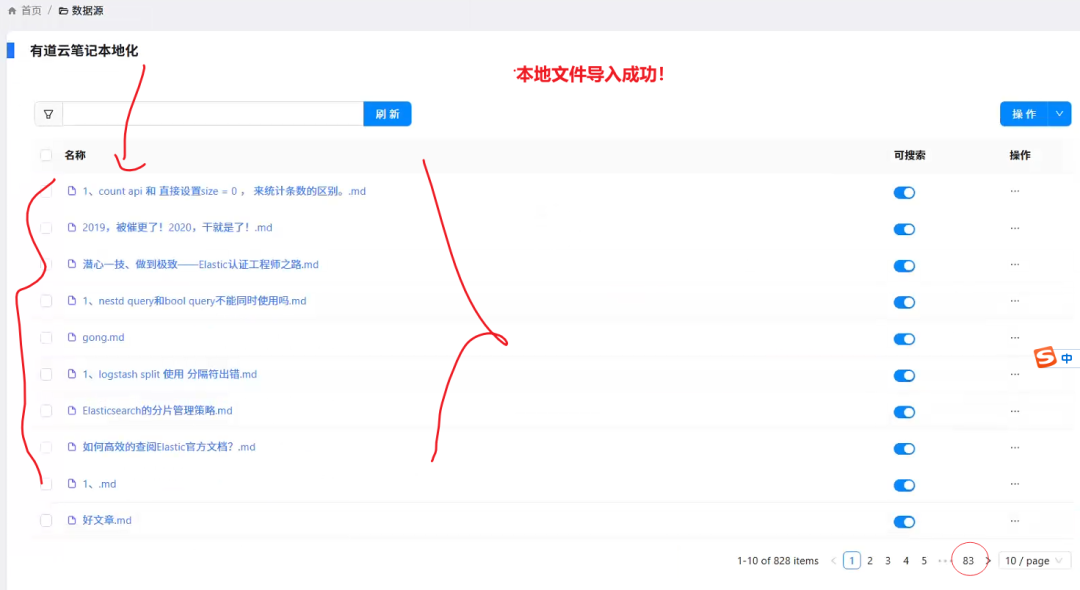Click the 刷新 refresh button
The height and width of the screenshot is (590, 1080).
[387, 114]
